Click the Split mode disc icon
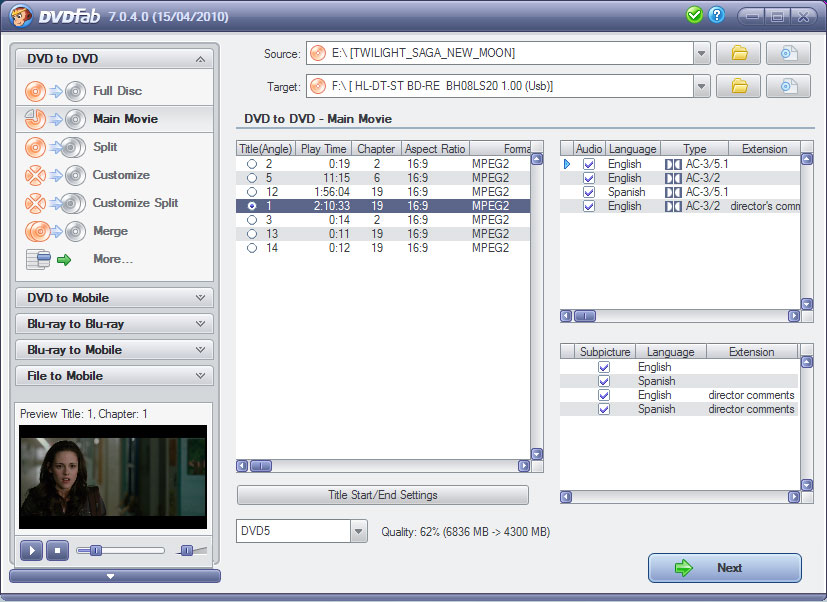Image resolution: width=827 pixels, height=602 pixels. coord(55,147)
